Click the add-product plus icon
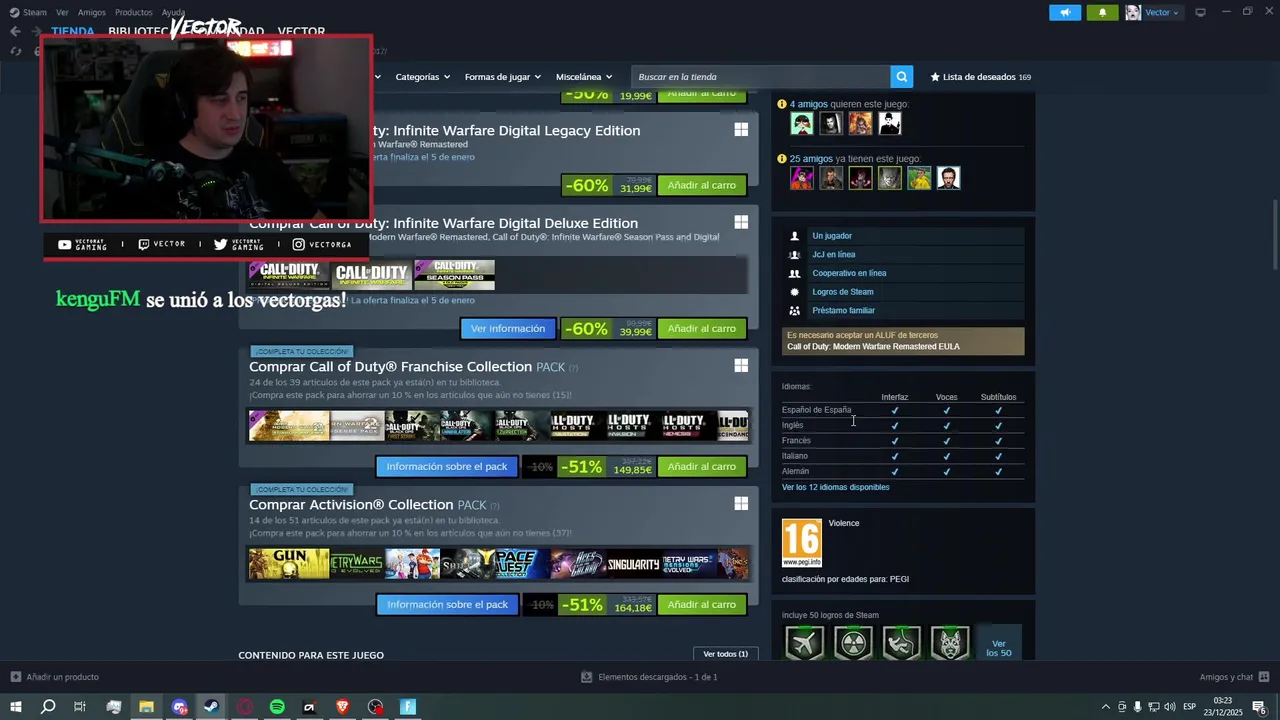The width and height of the screenshot is (1280, 720). [x=15, y=677]
